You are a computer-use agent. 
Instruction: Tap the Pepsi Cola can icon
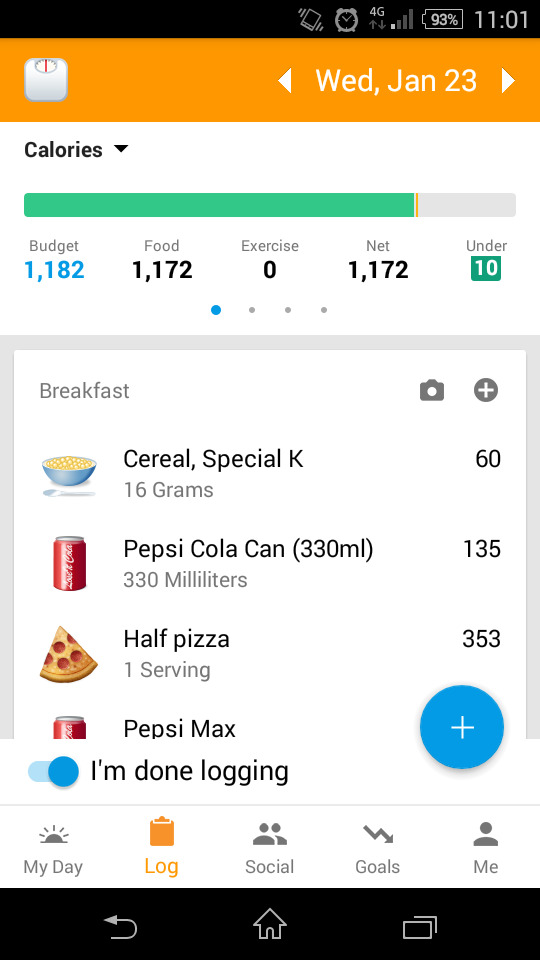click(x=69, y=563)
